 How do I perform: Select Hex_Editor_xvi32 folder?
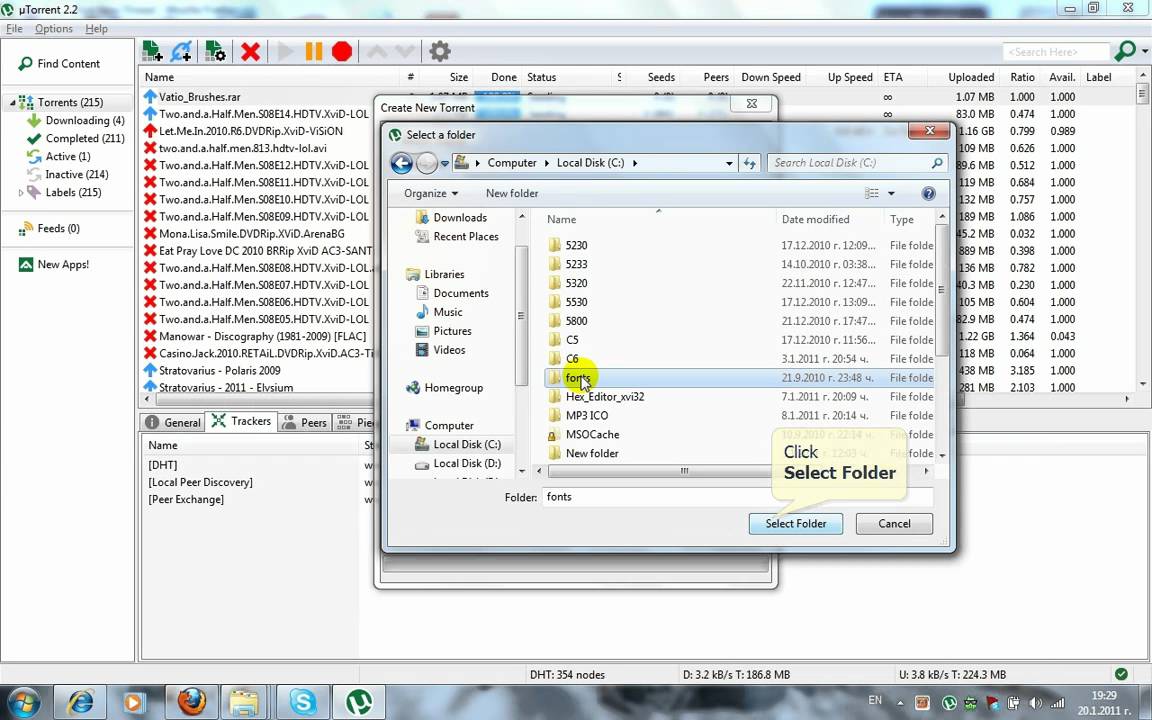pos(739,397)
